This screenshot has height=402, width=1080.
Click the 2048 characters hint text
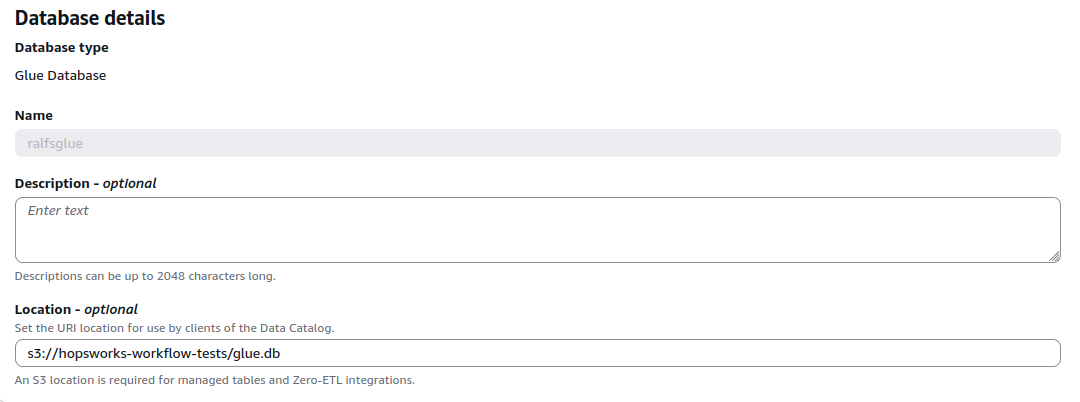[145, 276]
